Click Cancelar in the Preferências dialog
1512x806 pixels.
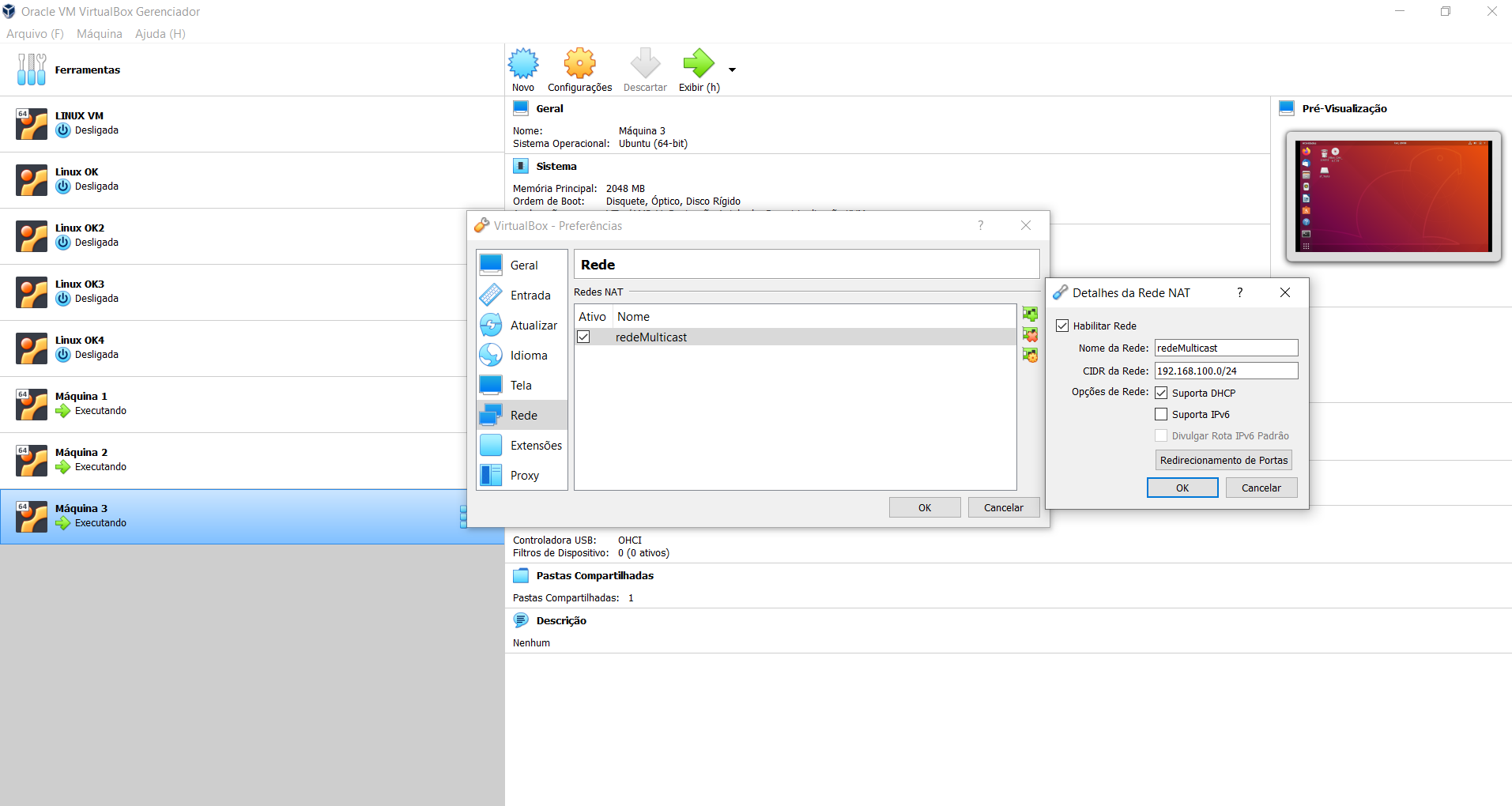point(1004,507)
